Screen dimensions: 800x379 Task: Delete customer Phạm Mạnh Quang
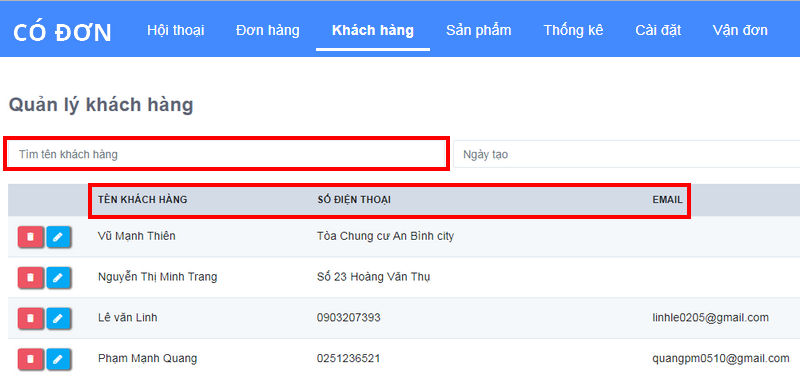tap(31, 359)
